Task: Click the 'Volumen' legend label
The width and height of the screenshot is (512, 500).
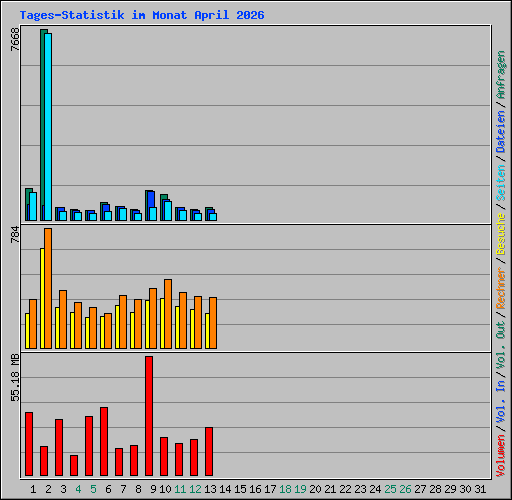Action: [501, 455]
